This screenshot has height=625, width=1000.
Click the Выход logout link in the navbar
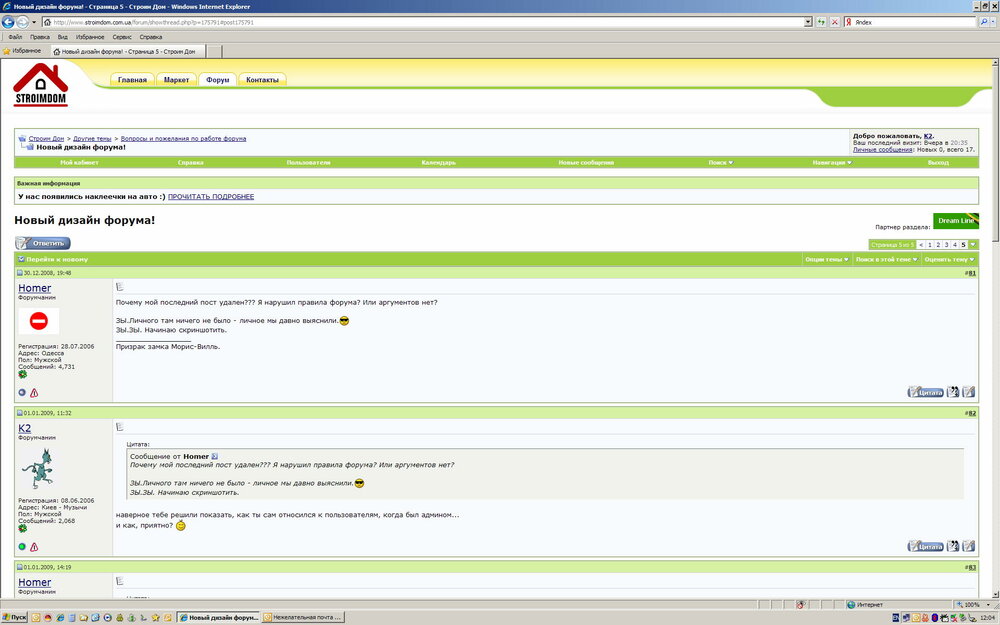(x=938, y=163)
